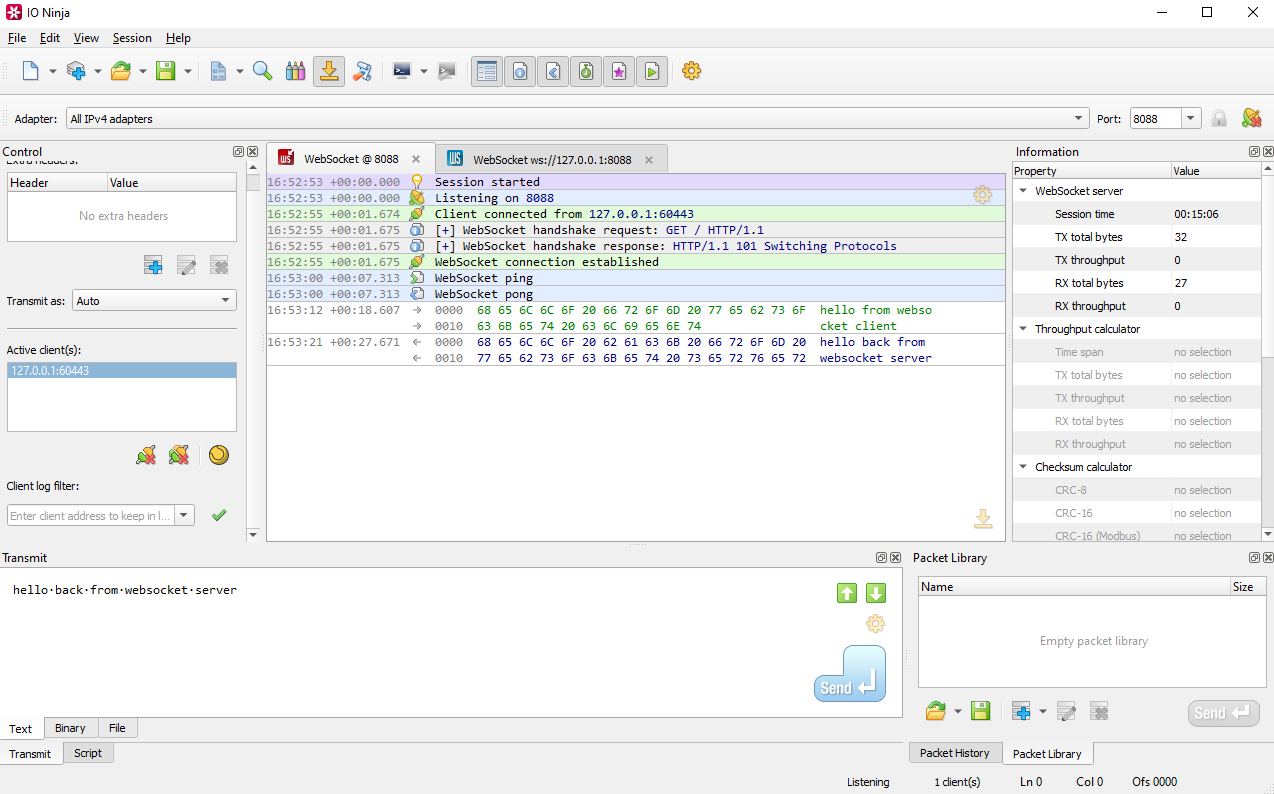
Task: Float the Control panel via its undock icon
Action: tap(238, 152)
